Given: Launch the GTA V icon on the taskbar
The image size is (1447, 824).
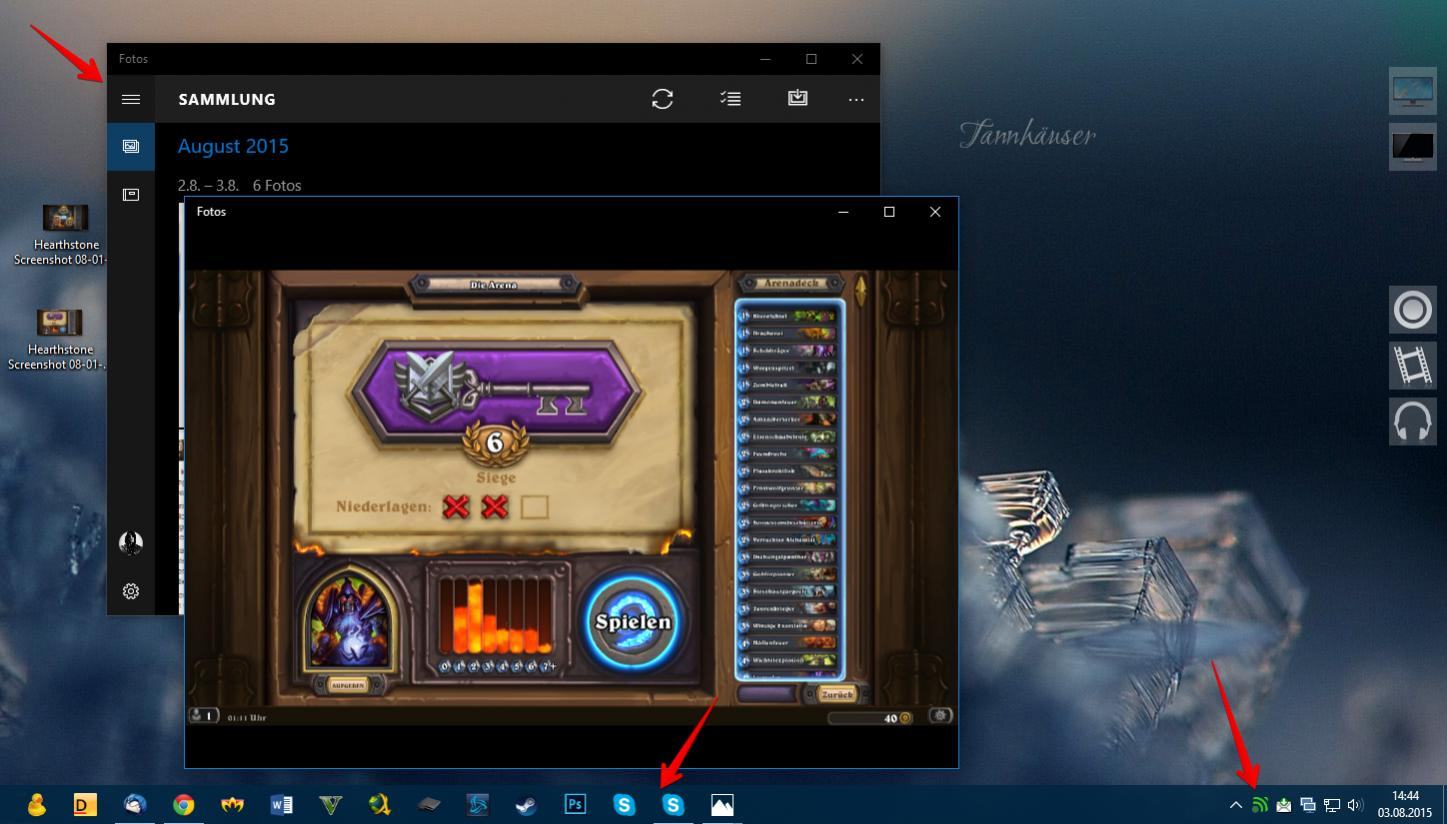Looking at the screenshot, I should pyautogui.click(x=330, y=804).
